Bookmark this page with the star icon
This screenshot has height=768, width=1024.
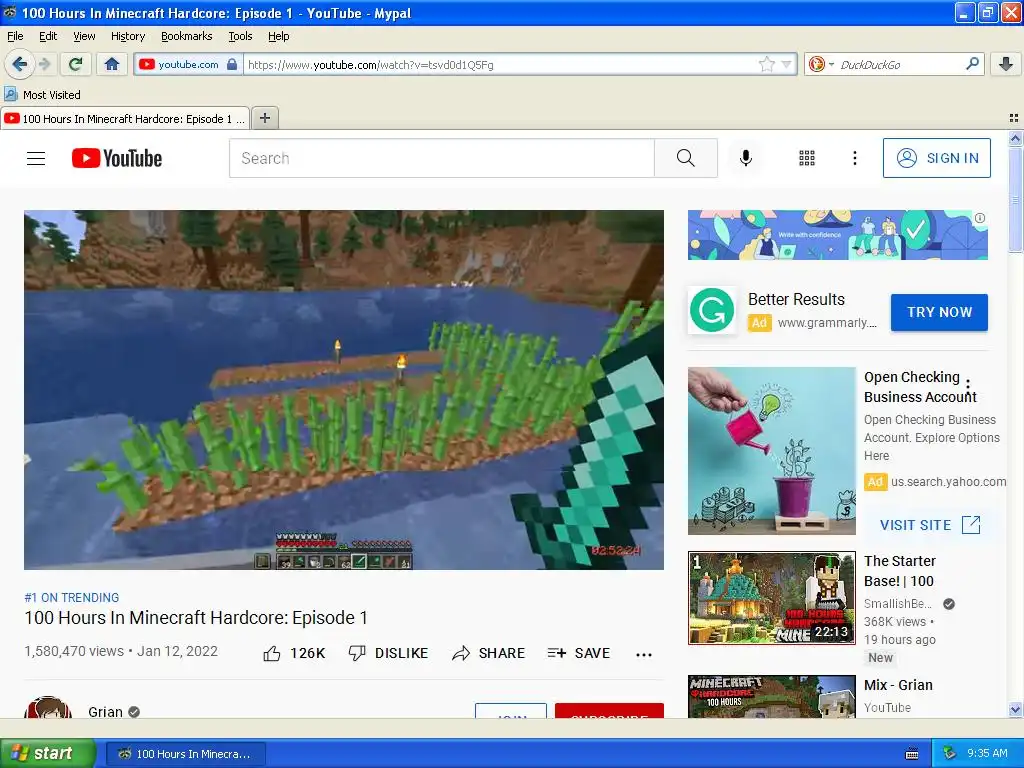[767, 64]
